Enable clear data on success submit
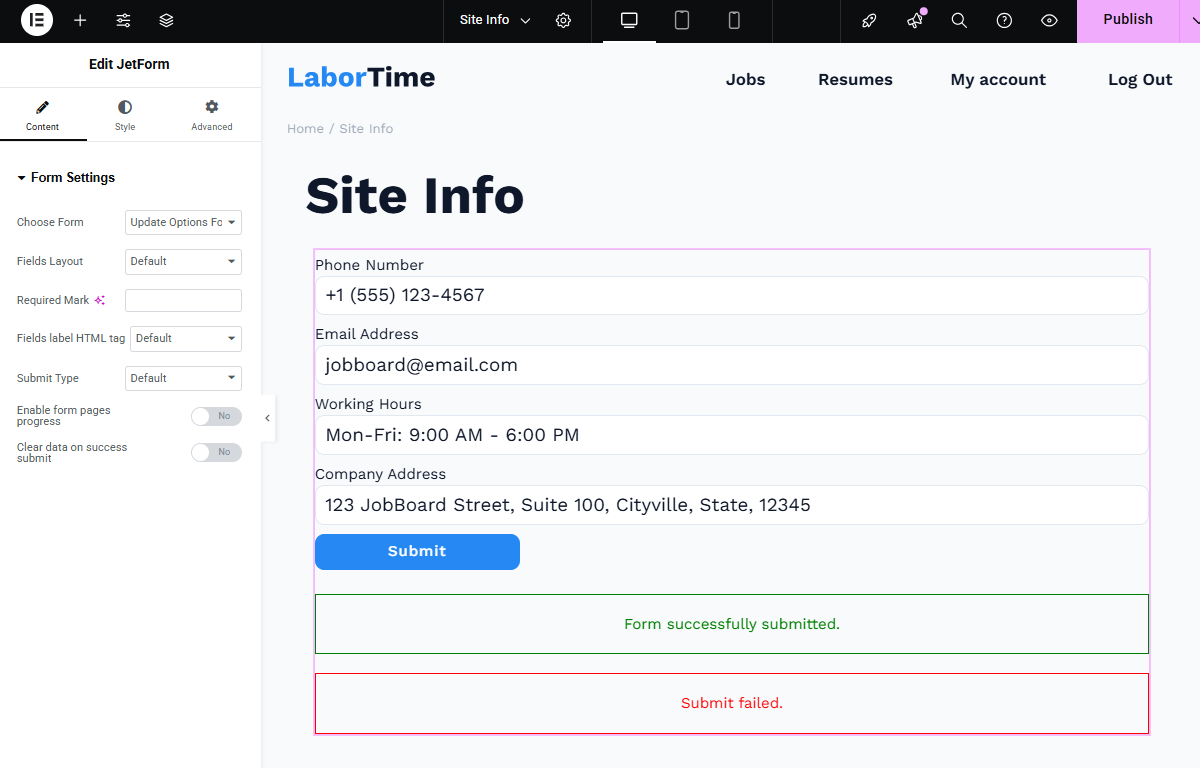 216,452
